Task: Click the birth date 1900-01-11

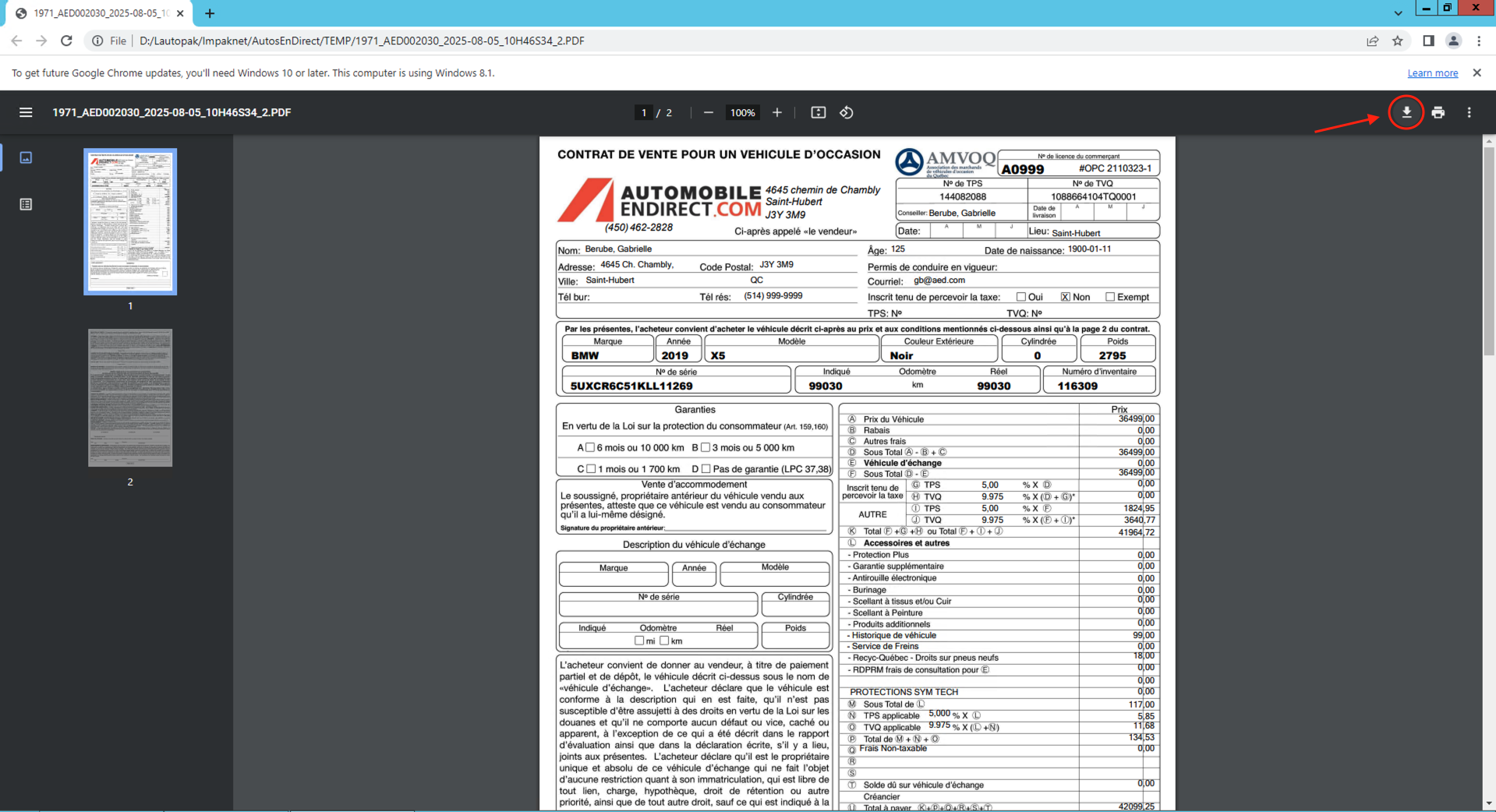Action: (1089, 249)
